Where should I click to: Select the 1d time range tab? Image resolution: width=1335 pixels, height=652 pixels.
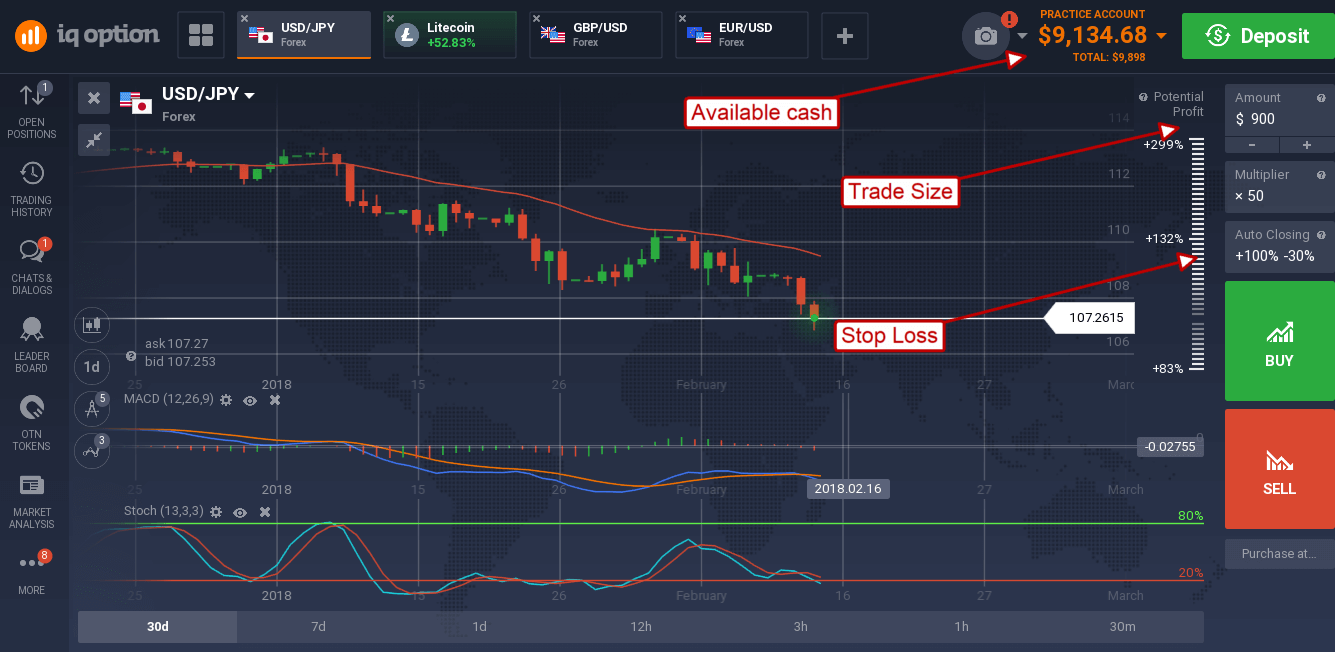(479, 627)
